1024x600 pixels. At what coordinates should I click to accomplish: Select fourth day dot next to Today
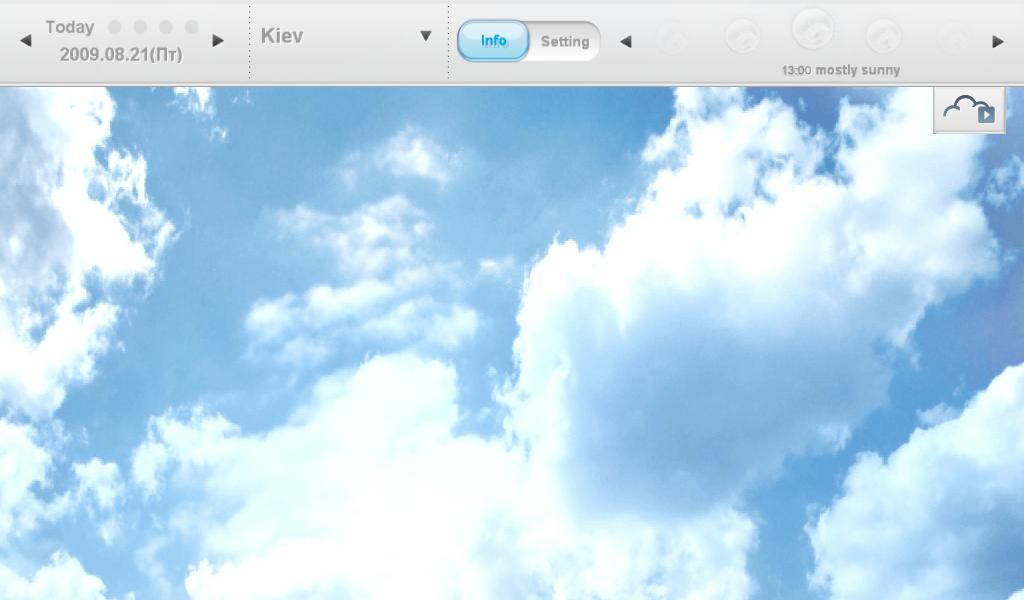pyautogui.click(x=191, y=27)
